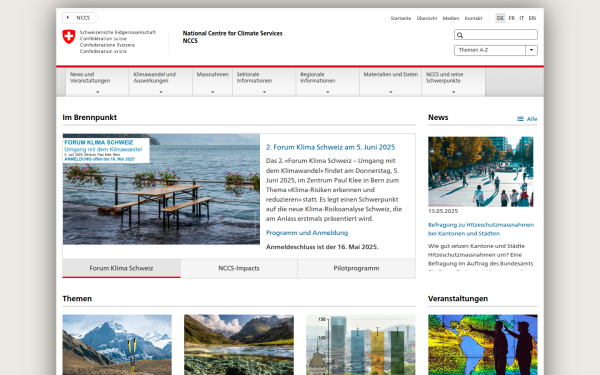Click the NCCS breadcrumb label
The image size is (600, 375).
point(83,18)
